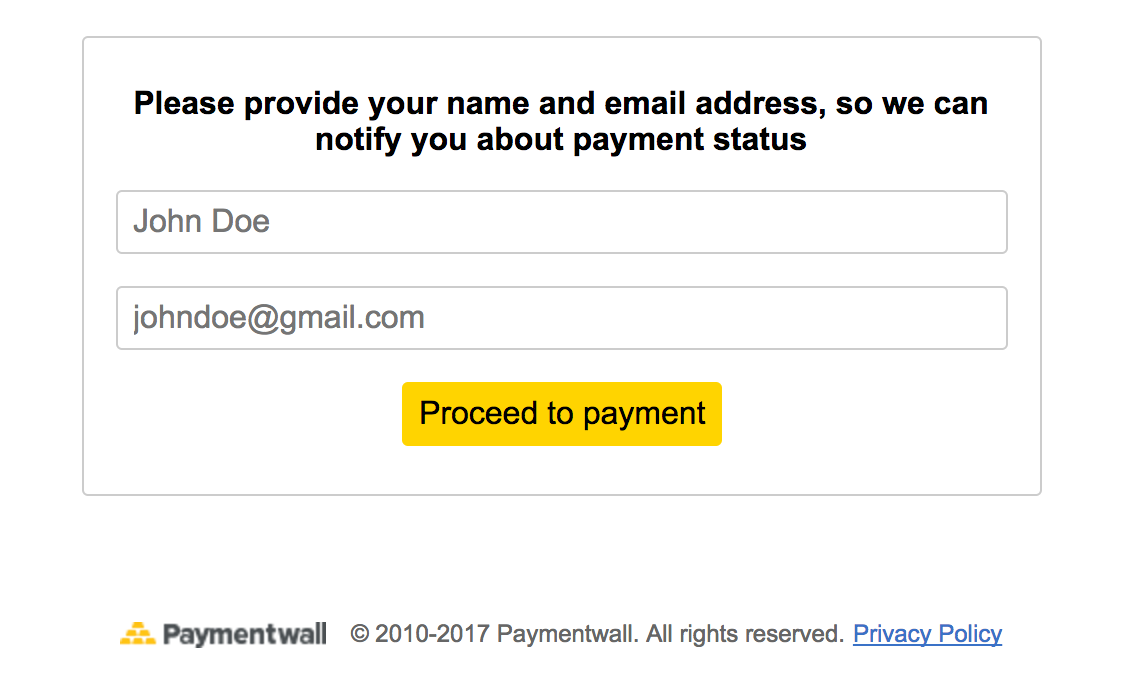Select the input with gmail placeholder
Image resolution: width=1138 pixels, height=688 pixels.
tap(562, 318)
